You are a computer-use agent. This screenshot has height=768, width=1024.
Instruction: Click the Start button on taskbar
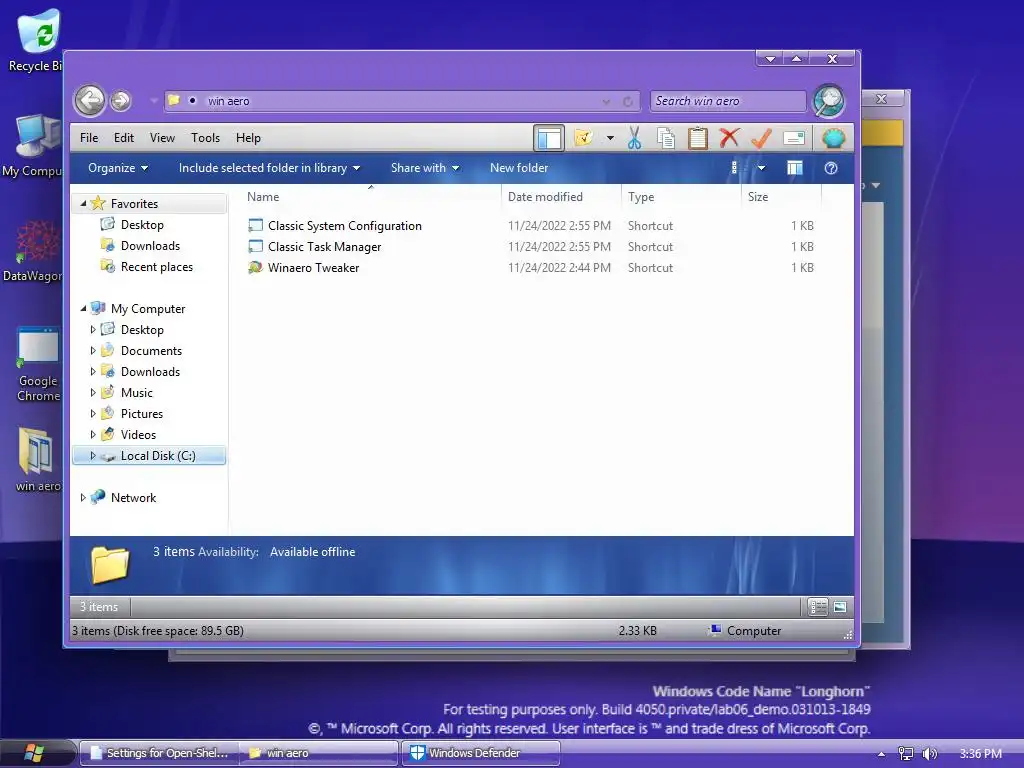[34, 754]
